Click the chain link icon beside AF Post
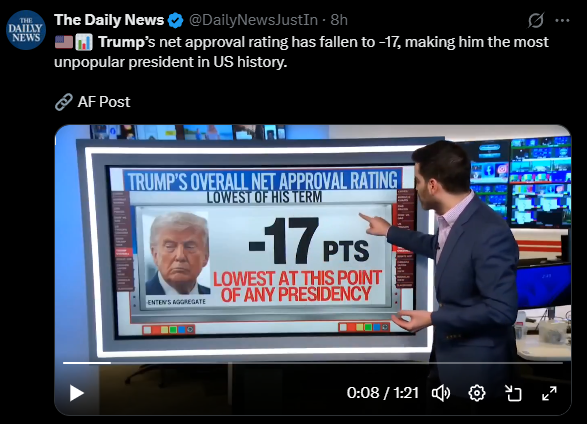The image size is (587, 424). (x=64, y=102)
